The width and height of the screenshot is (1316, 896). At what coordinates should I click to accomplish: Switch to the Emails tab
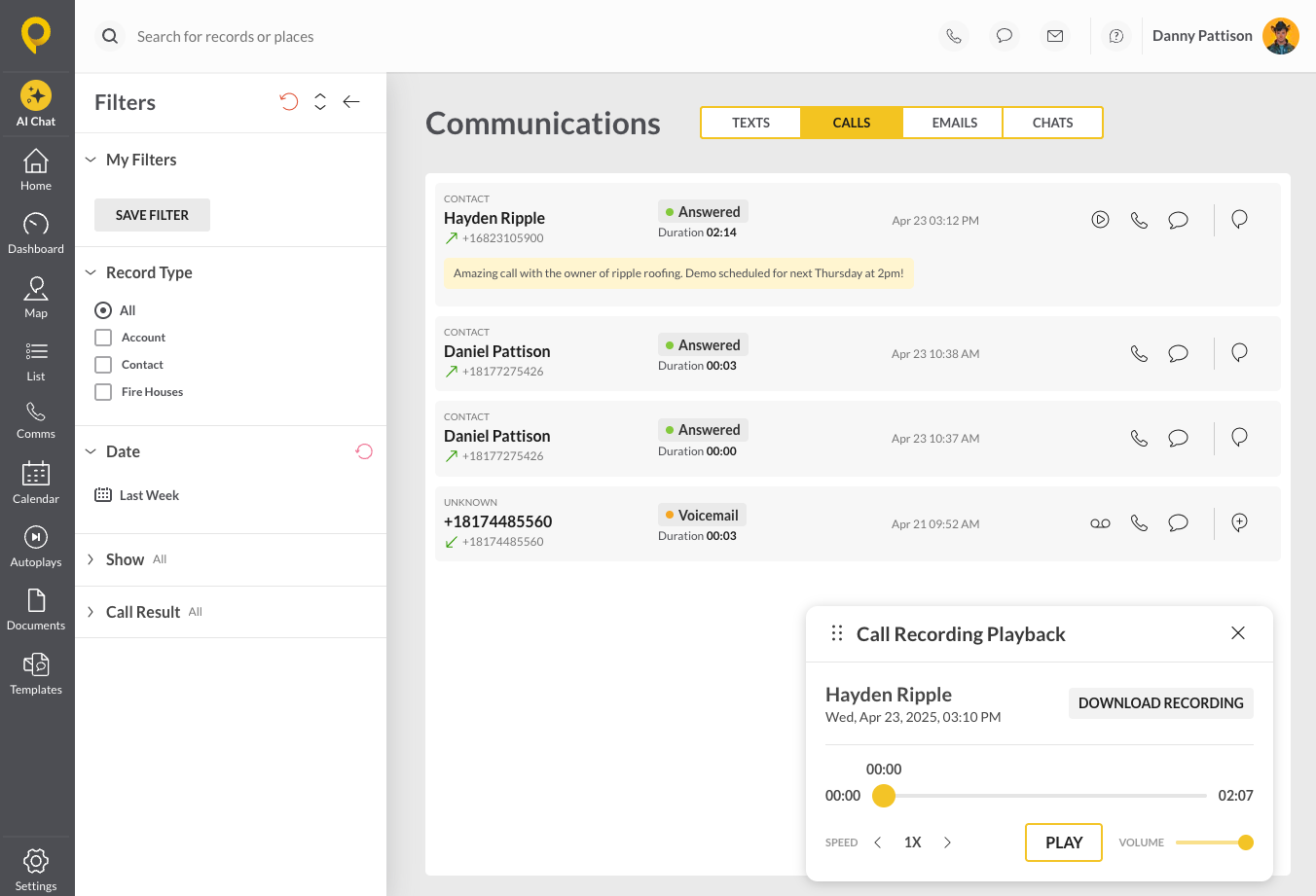tap(954, 123)
